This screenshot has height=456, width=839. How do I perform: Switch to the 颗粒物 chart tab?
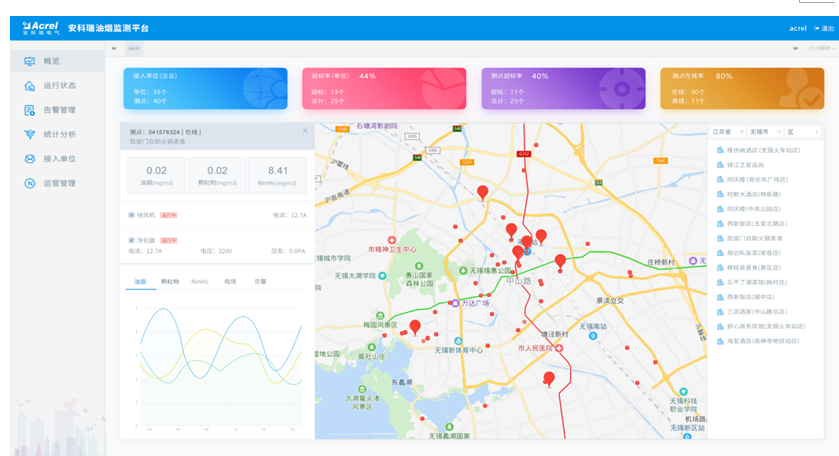pos(171,282)
